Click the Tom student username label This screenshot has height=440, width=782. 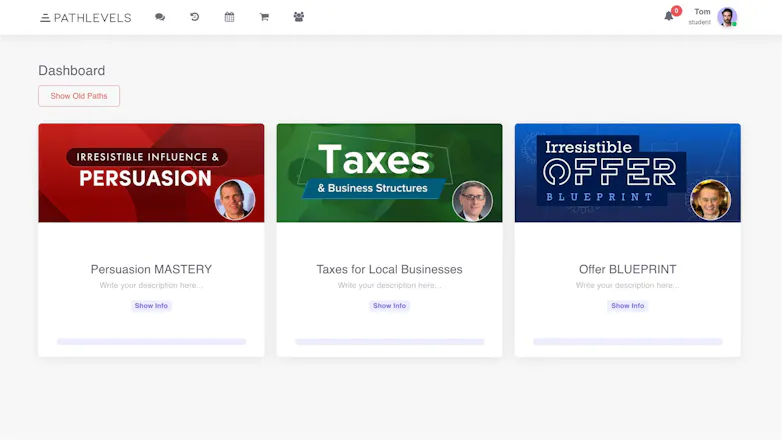[x=700, y=16]
